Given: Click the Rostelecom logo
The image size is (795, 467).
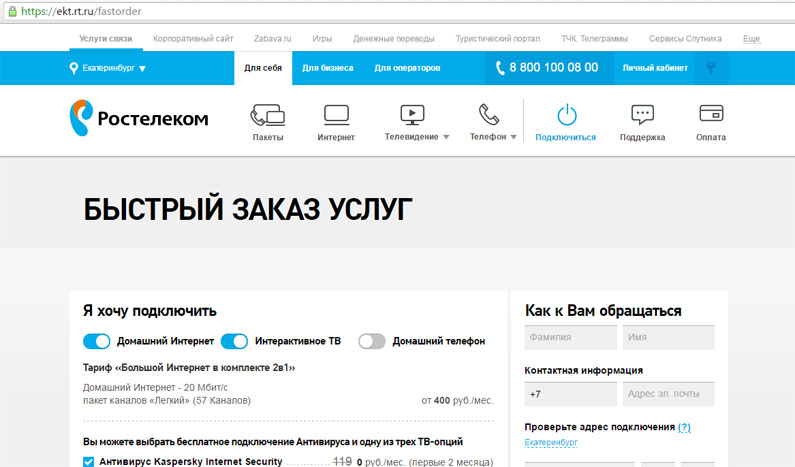Looking at the screenshot, I should tap(138, 119).
